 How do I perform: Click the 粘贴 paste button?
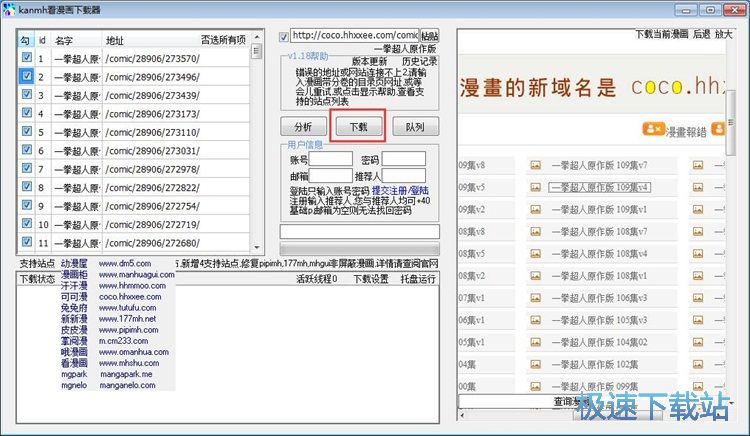tap(430, 36)
